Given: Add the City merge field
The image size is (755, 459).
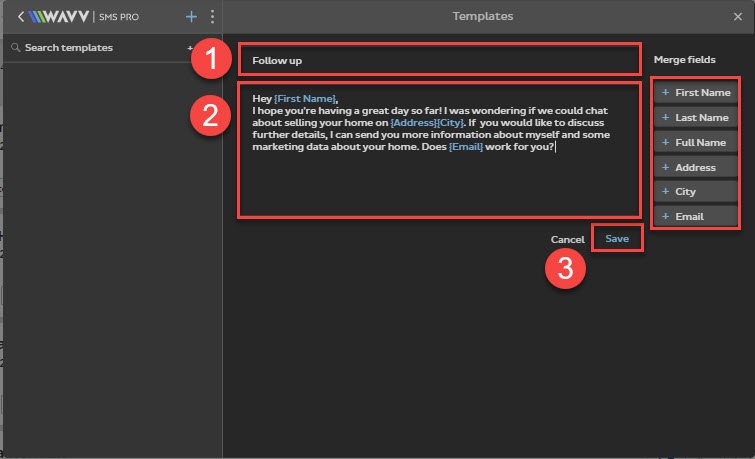Looking at the screenshot, I should [695, 191].
